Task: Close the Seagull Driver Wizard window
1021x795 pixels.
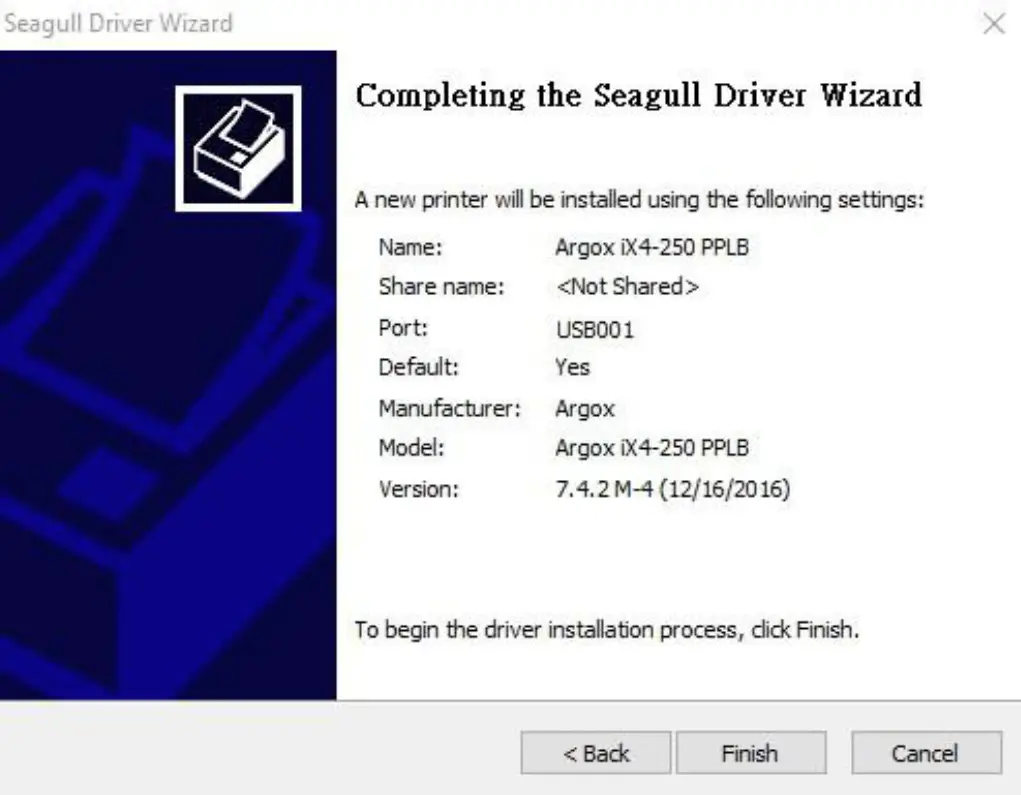Action: point(995,23)
